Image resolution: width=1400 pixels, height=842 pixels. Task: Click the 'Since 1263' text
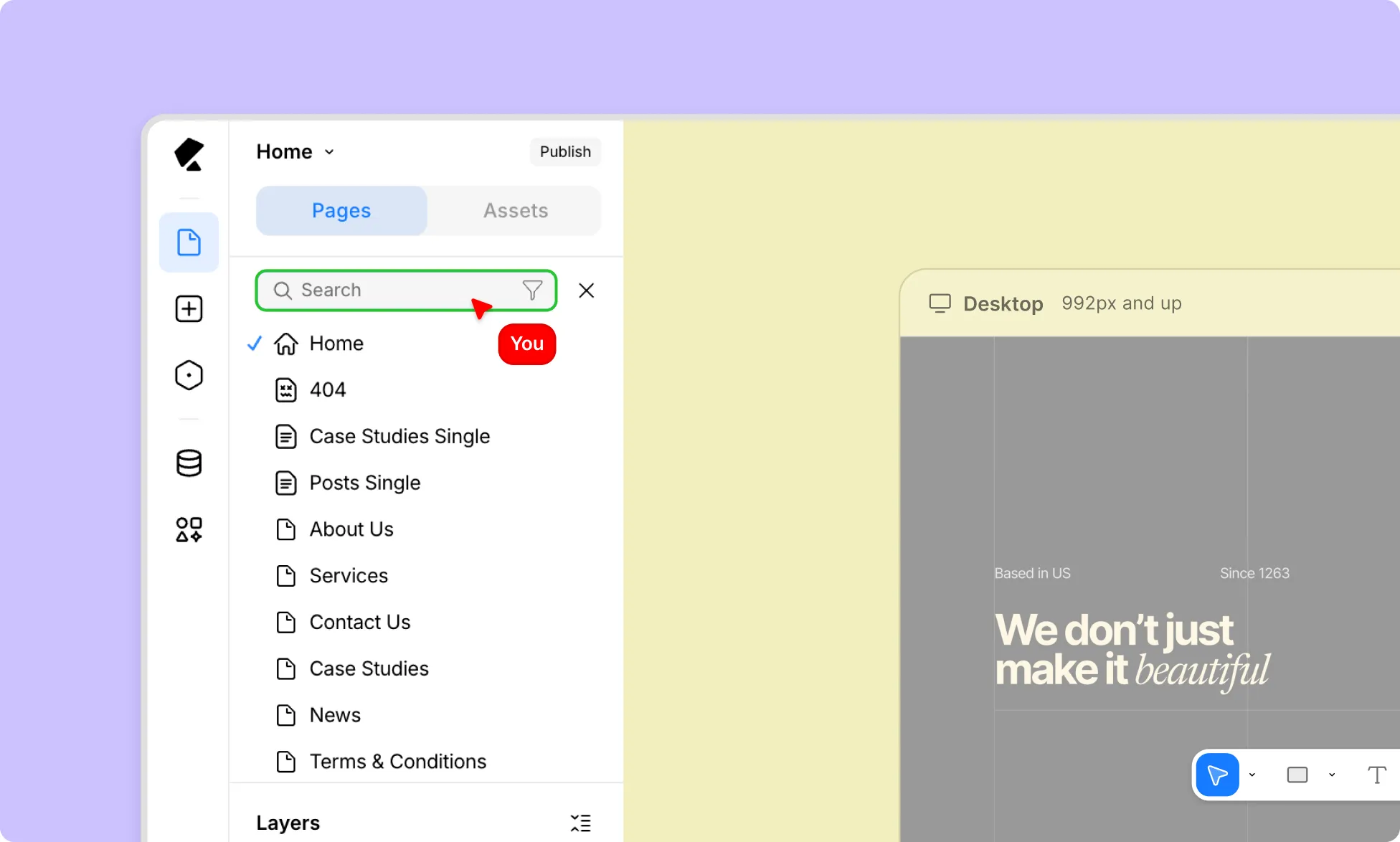pyautogui.click(x=1254, y=574)
